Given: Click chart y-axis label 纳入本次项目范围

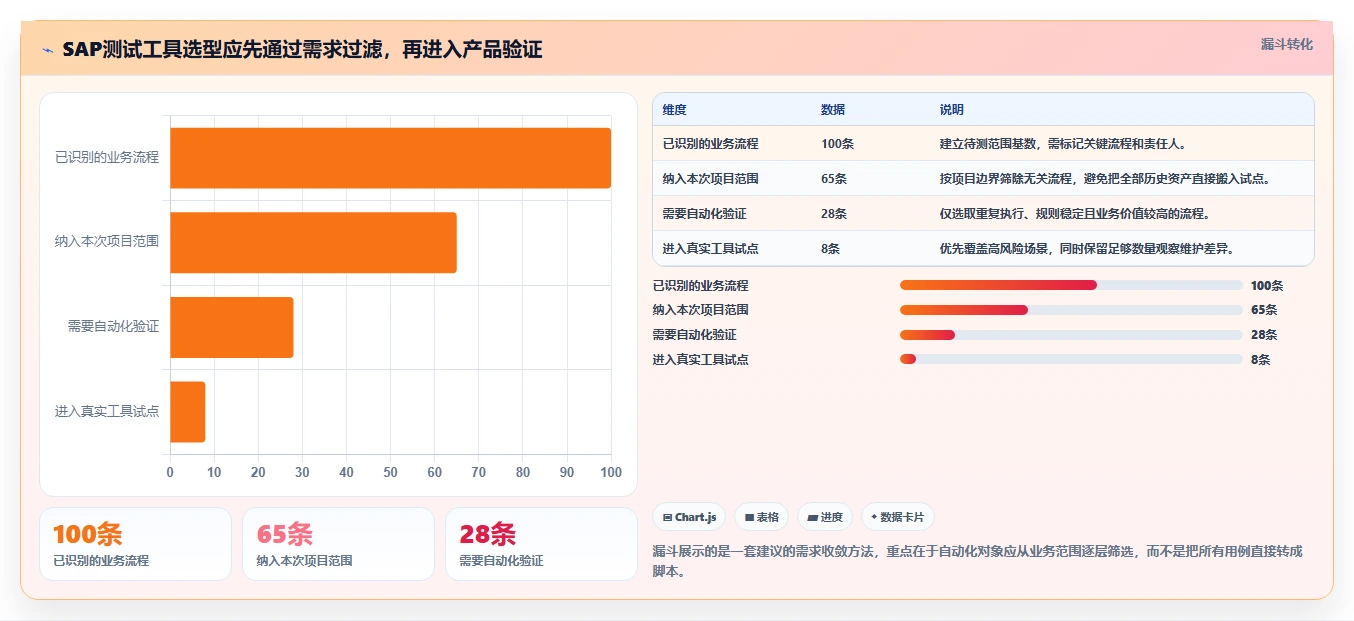Looking at the screenshot, I should (107, 241).
